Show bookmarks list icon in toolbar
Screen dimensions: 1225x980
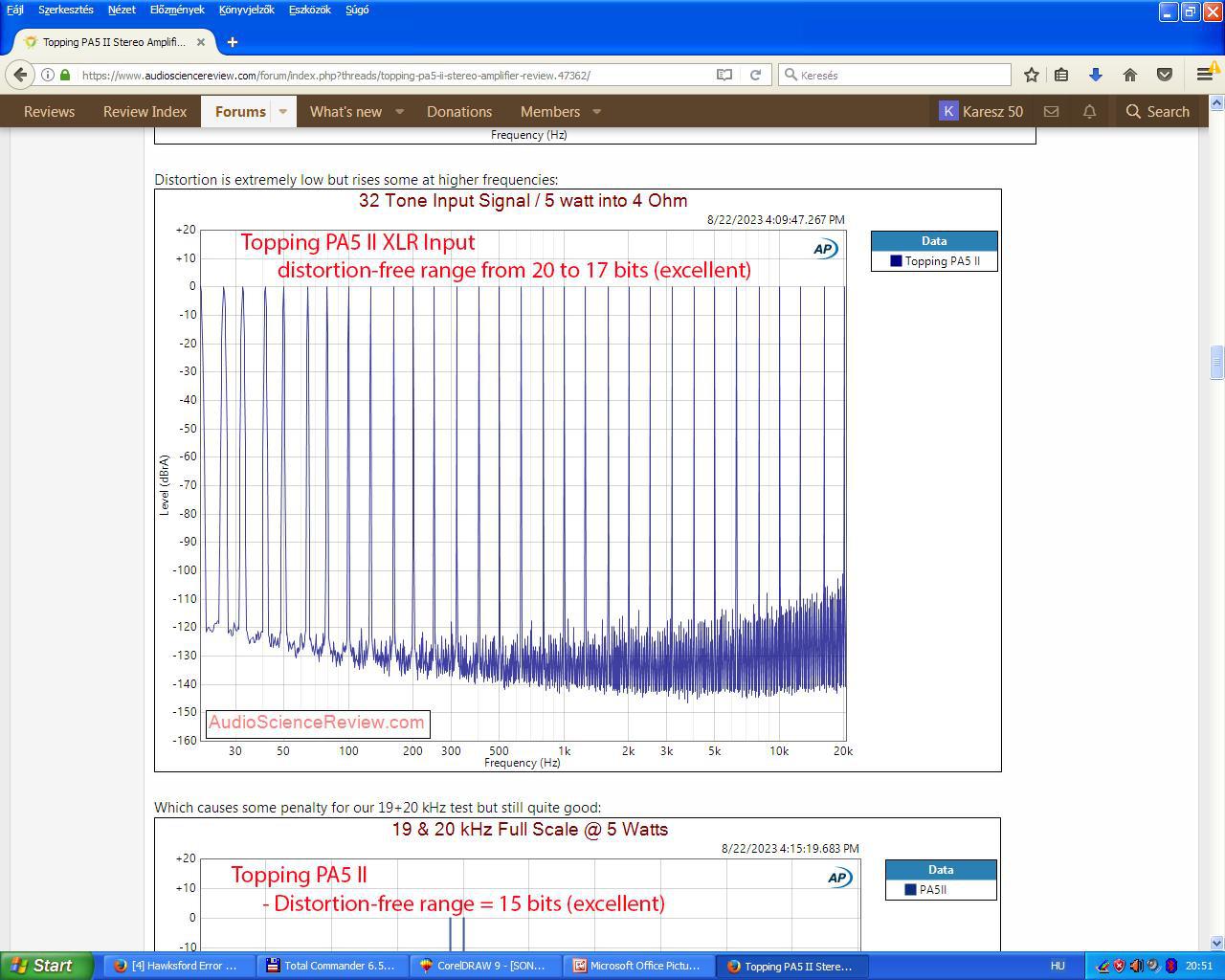(x=1061, y=75)
